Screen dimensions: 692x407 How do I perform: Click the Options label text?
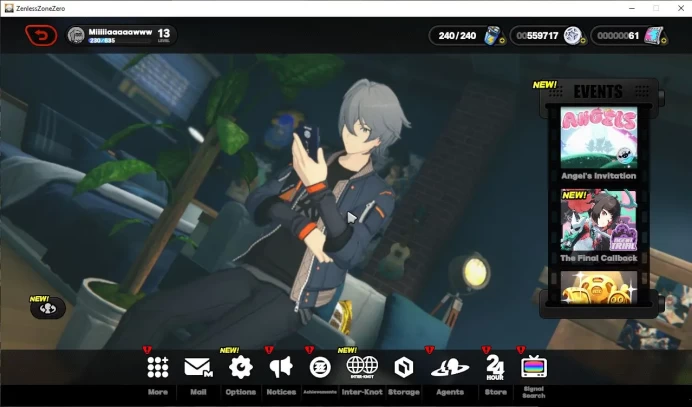pyautogui.click(x=241, y=392)
